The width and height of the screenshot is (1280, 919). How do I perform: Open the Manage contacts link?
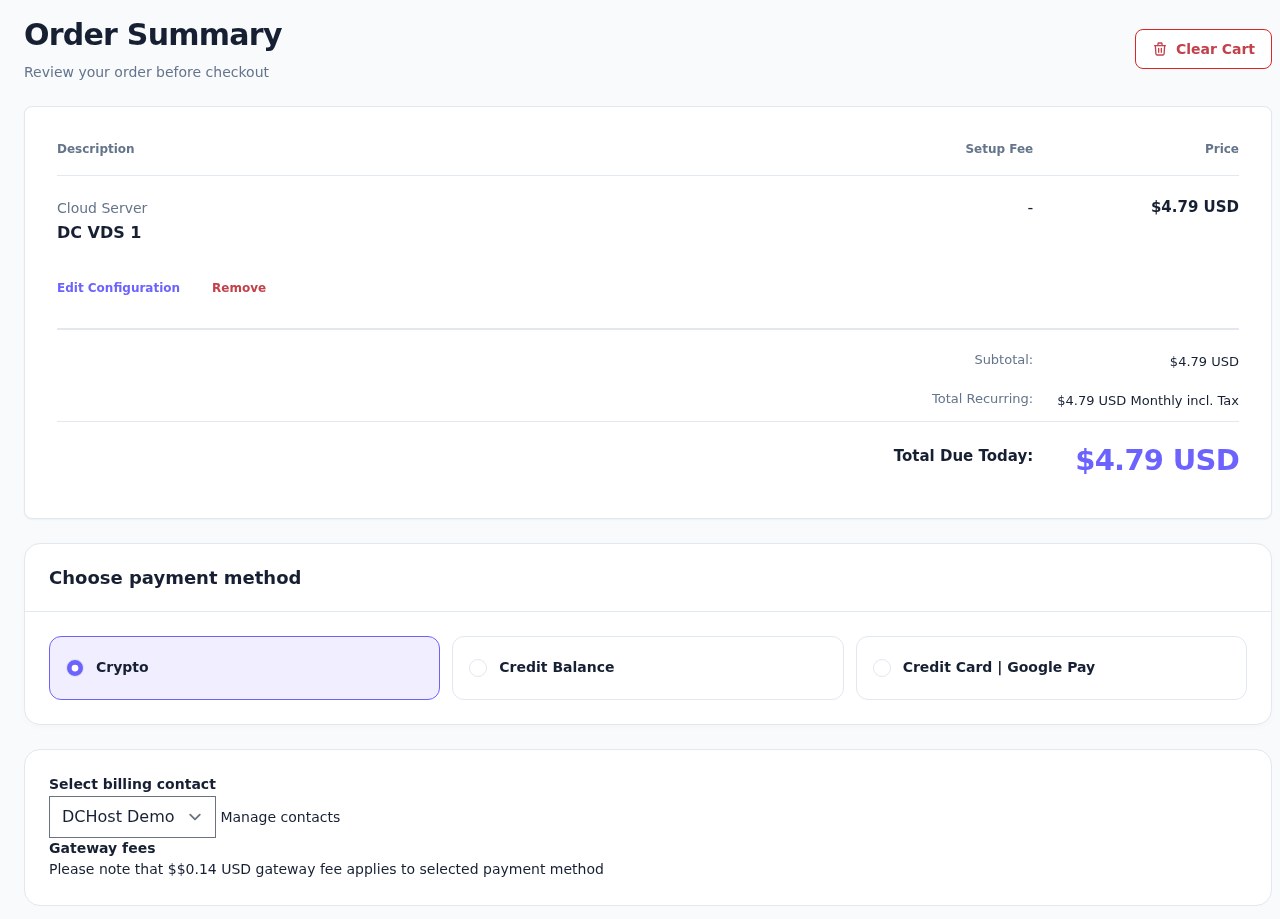point(280,817)
